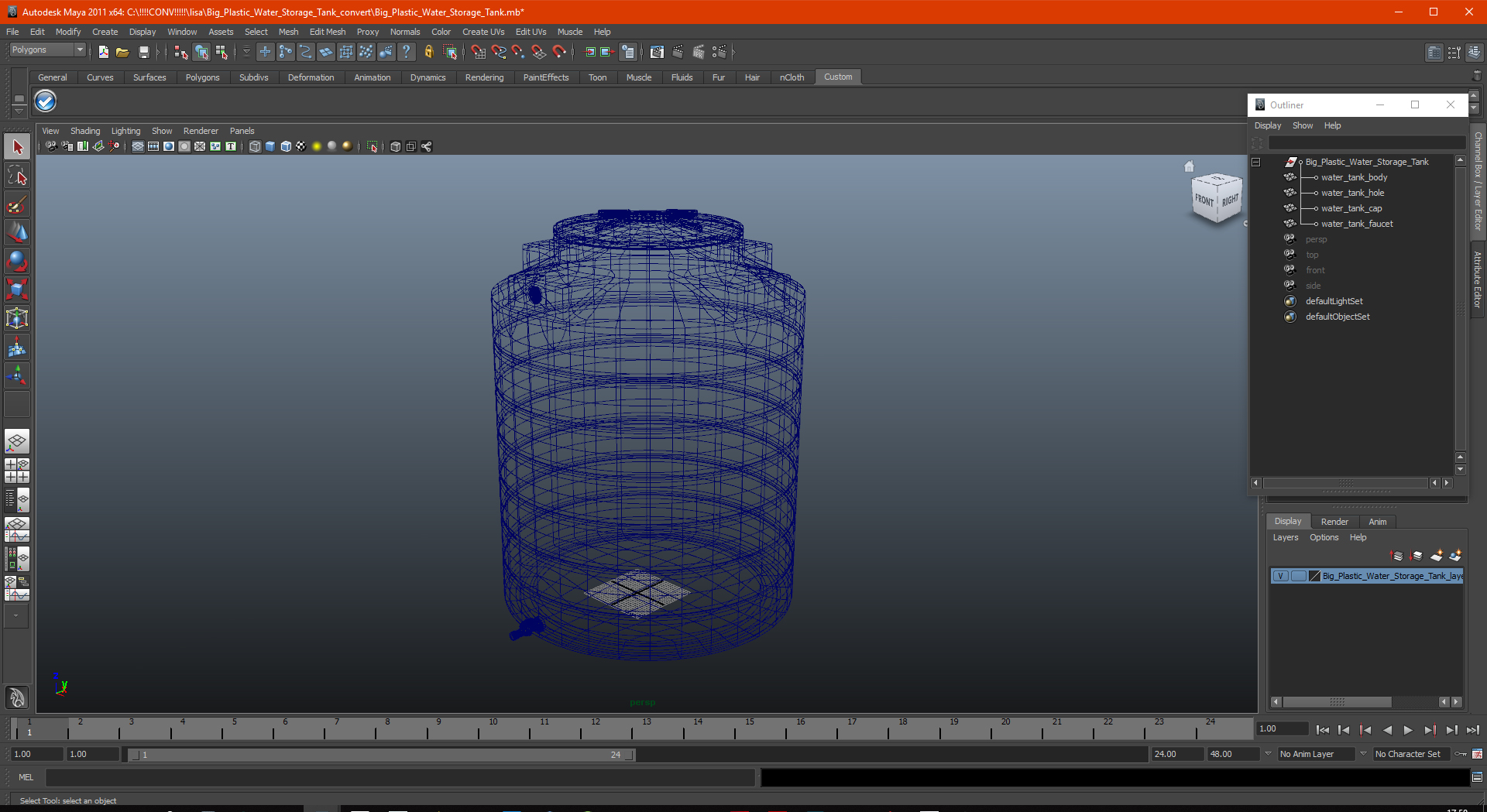Click the custom shelf checkmark icon

[x=46, y=101]
